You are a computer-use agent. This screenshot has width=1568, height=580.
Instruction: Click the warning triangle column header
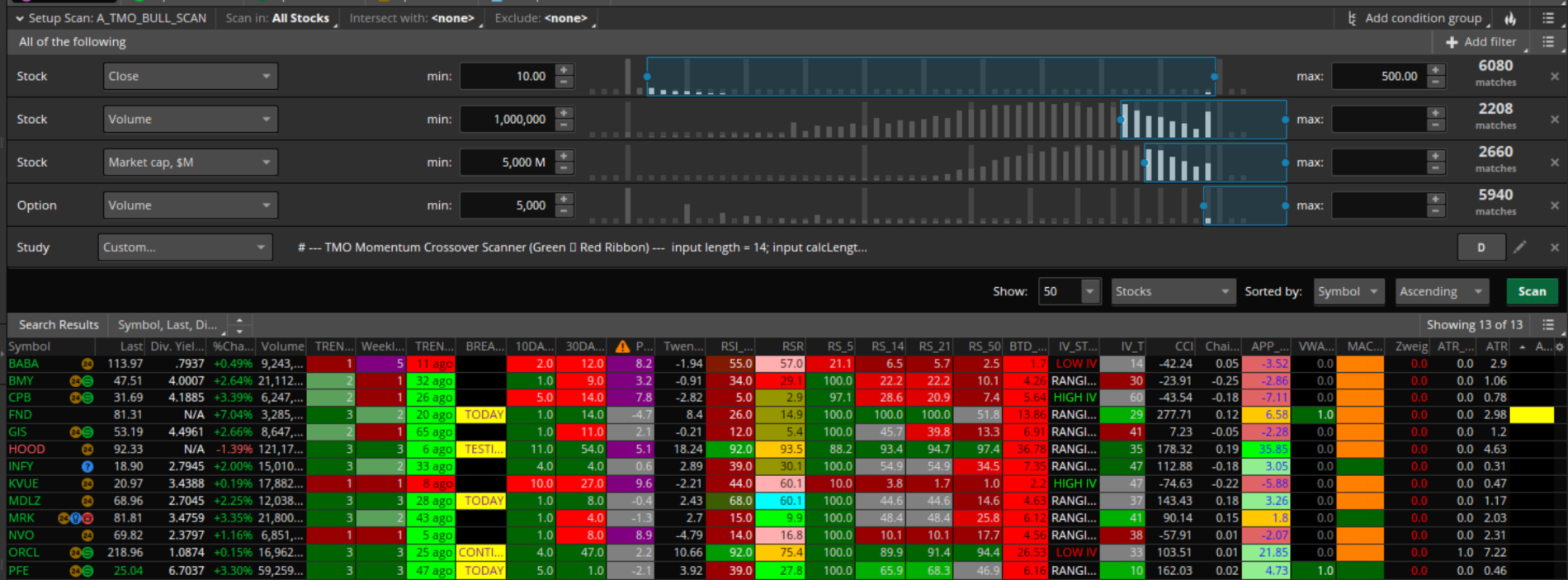[x=622, y=347]
